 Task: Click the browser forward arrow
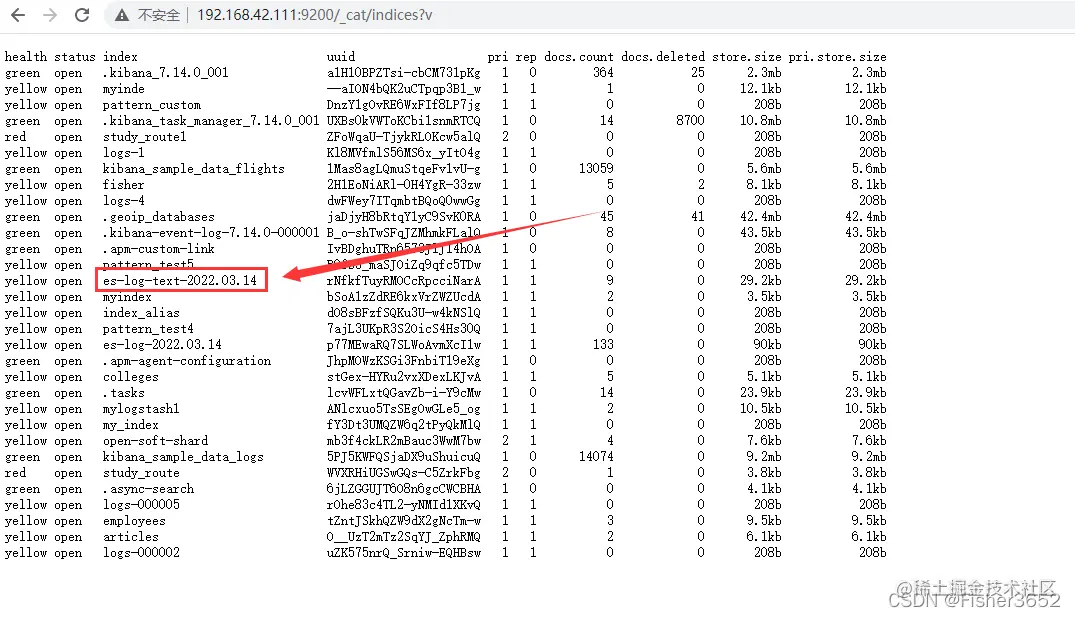pyautogui.click(x=50, y=15)
